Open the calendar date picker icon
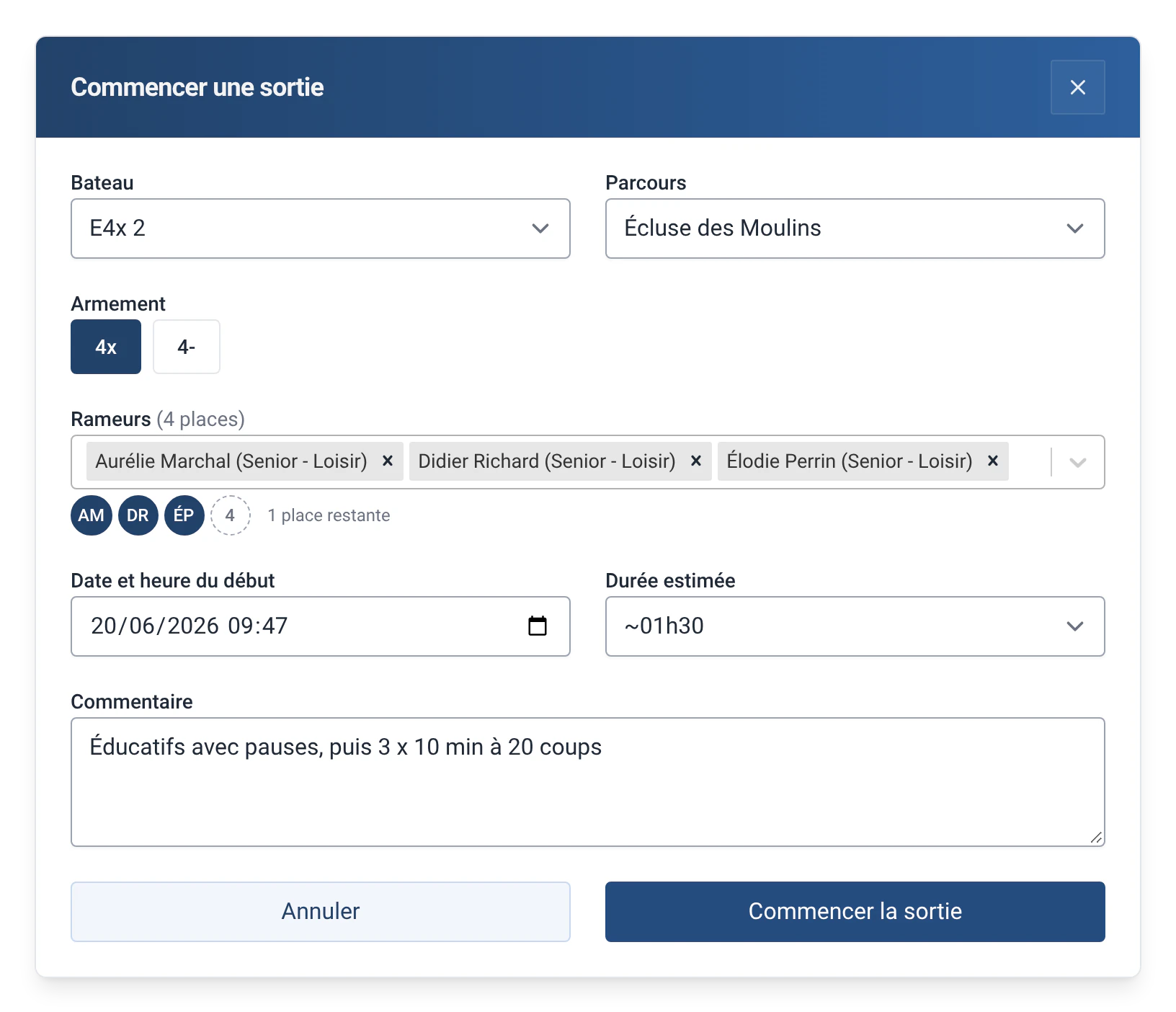The width and height of the screenshot is (1176, 1012). (x=538, y=626)
